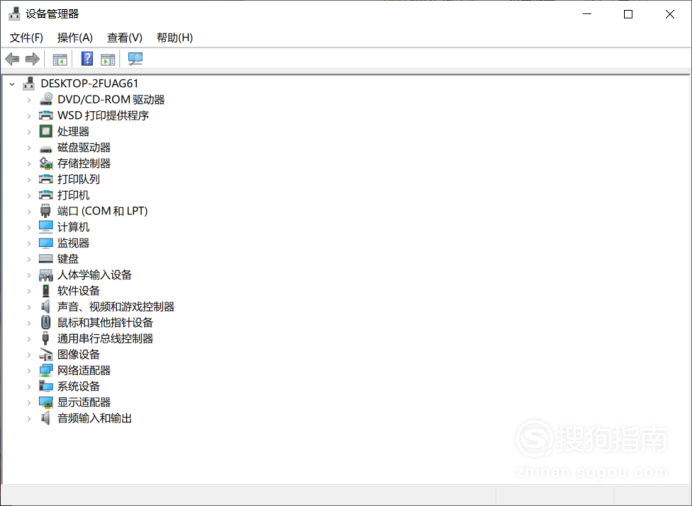
Task: Select the 打印队列 label
Action: pyautogui.click(x=79, y=179)
